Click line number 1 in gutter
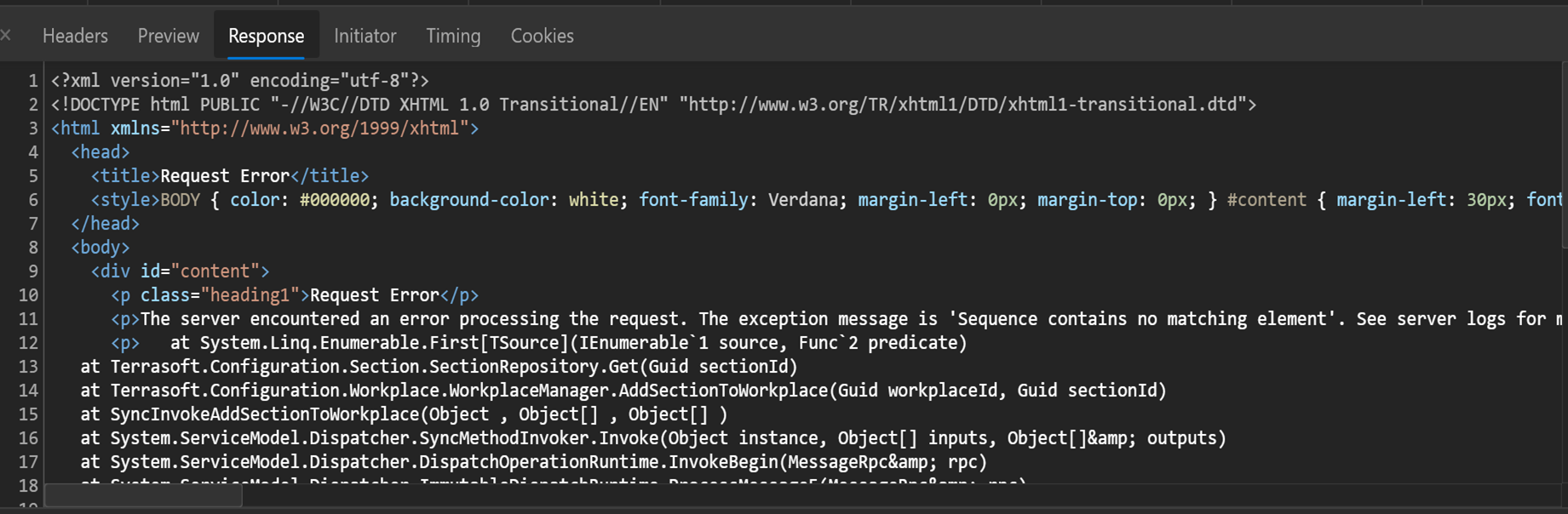Image resolution: width=1568 pixels, height=514 pixels. (33, 81)
